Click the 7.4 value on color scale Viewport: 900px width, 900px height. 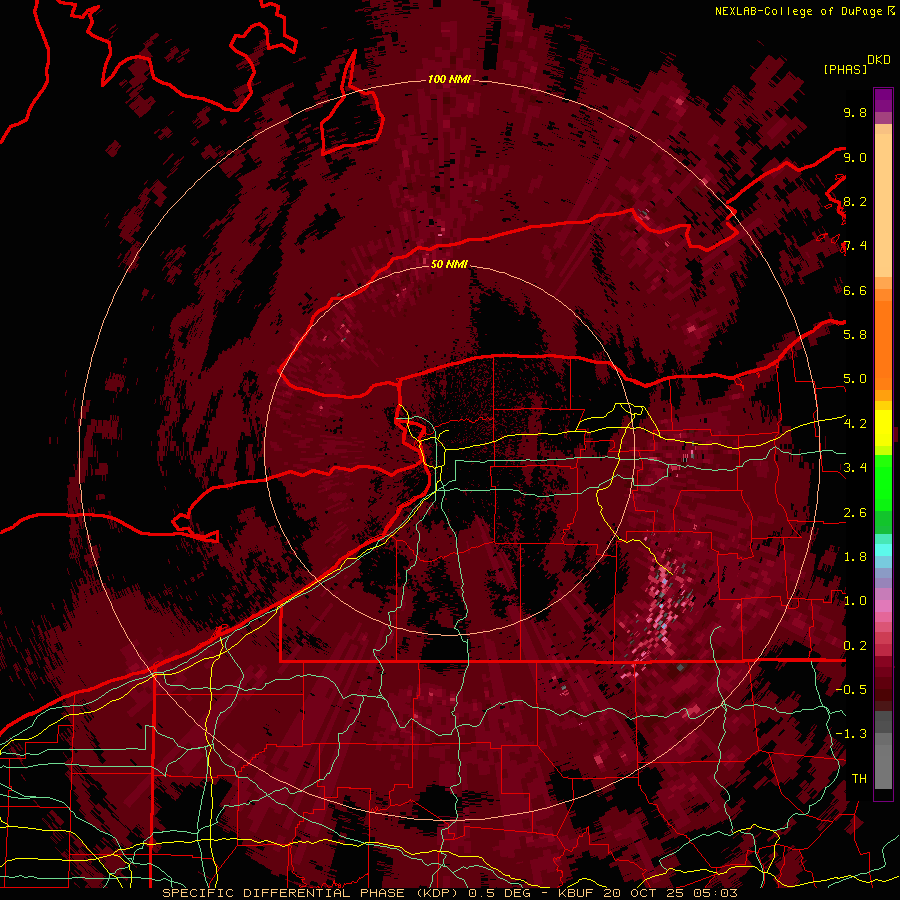(x=855, y=246)
